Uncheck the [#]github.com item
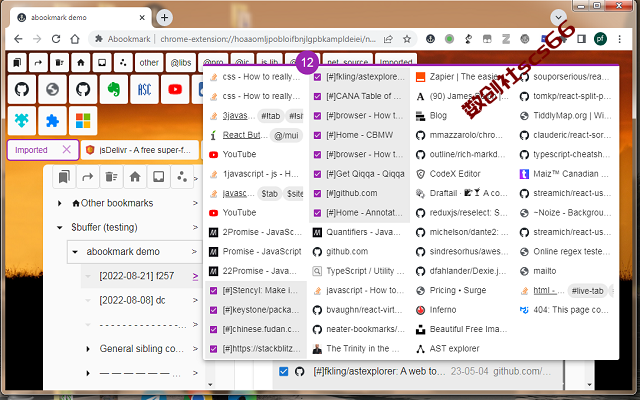 click(318, 193)
